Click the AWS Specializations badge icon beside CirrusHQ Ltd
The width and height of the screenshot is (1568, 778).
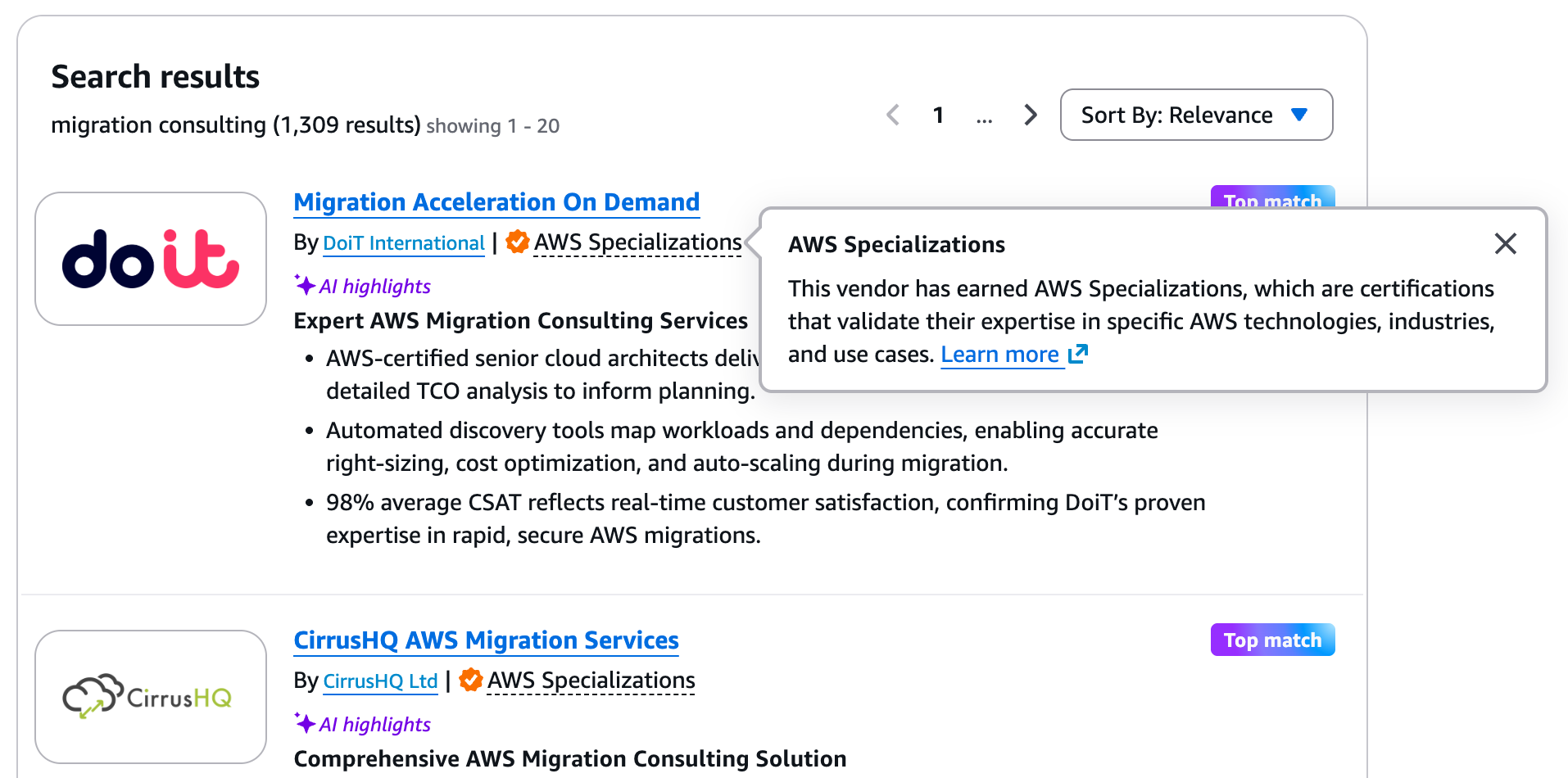click(x=470, y=680)
